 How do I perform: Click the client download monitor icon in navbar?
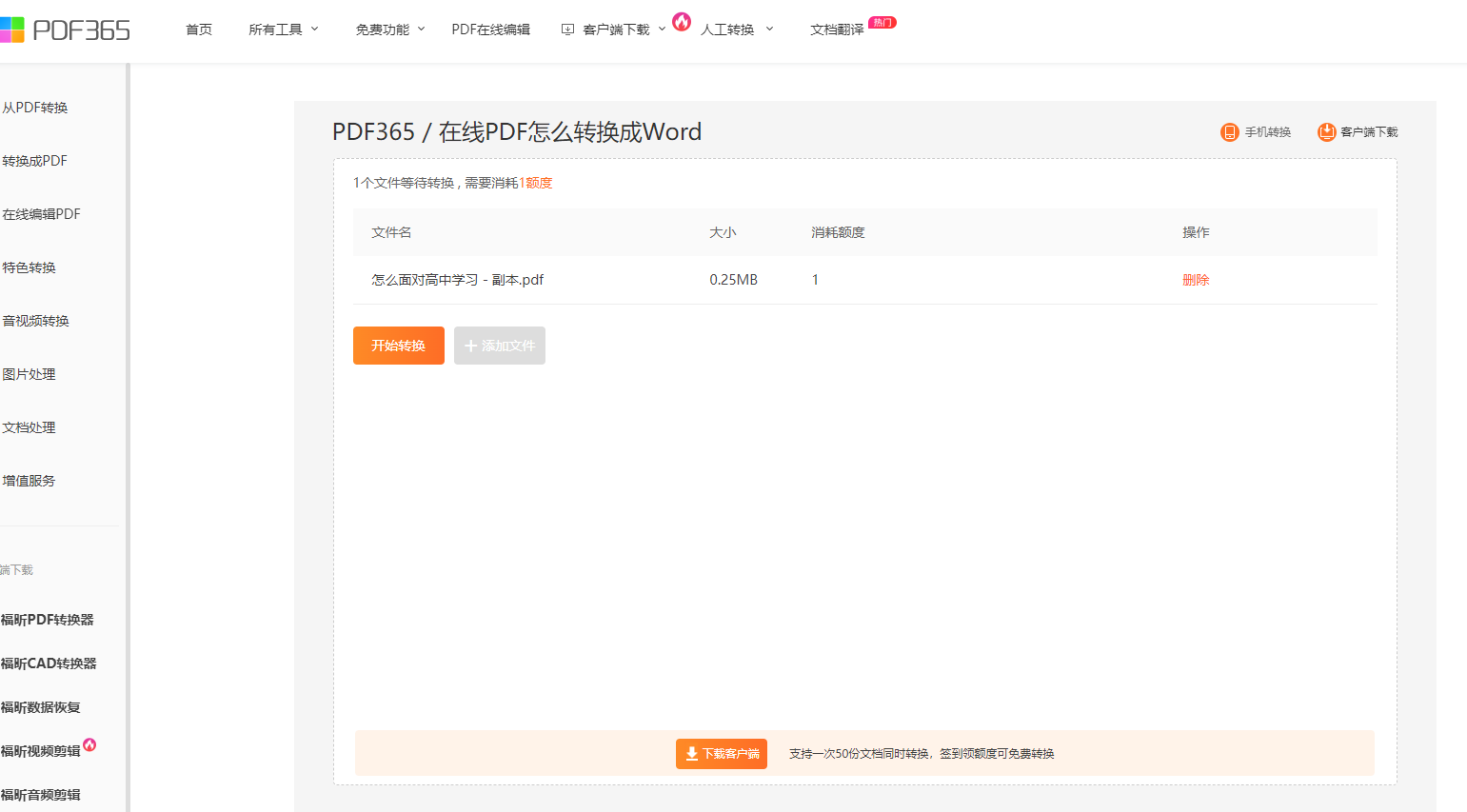click(567, 30)
